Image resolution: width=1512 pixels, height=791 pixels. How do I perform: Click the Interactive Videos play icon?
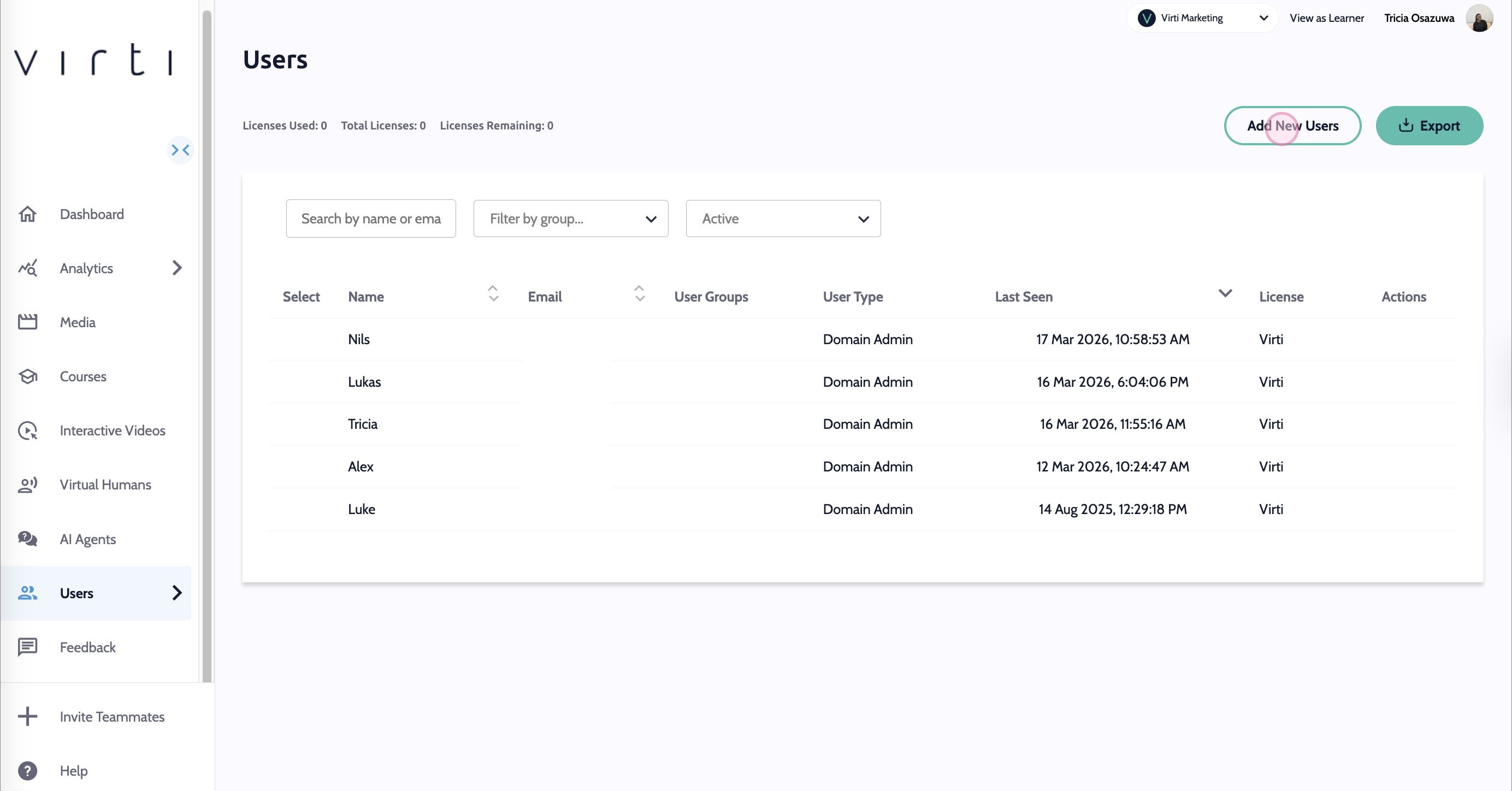click(28, 430)
